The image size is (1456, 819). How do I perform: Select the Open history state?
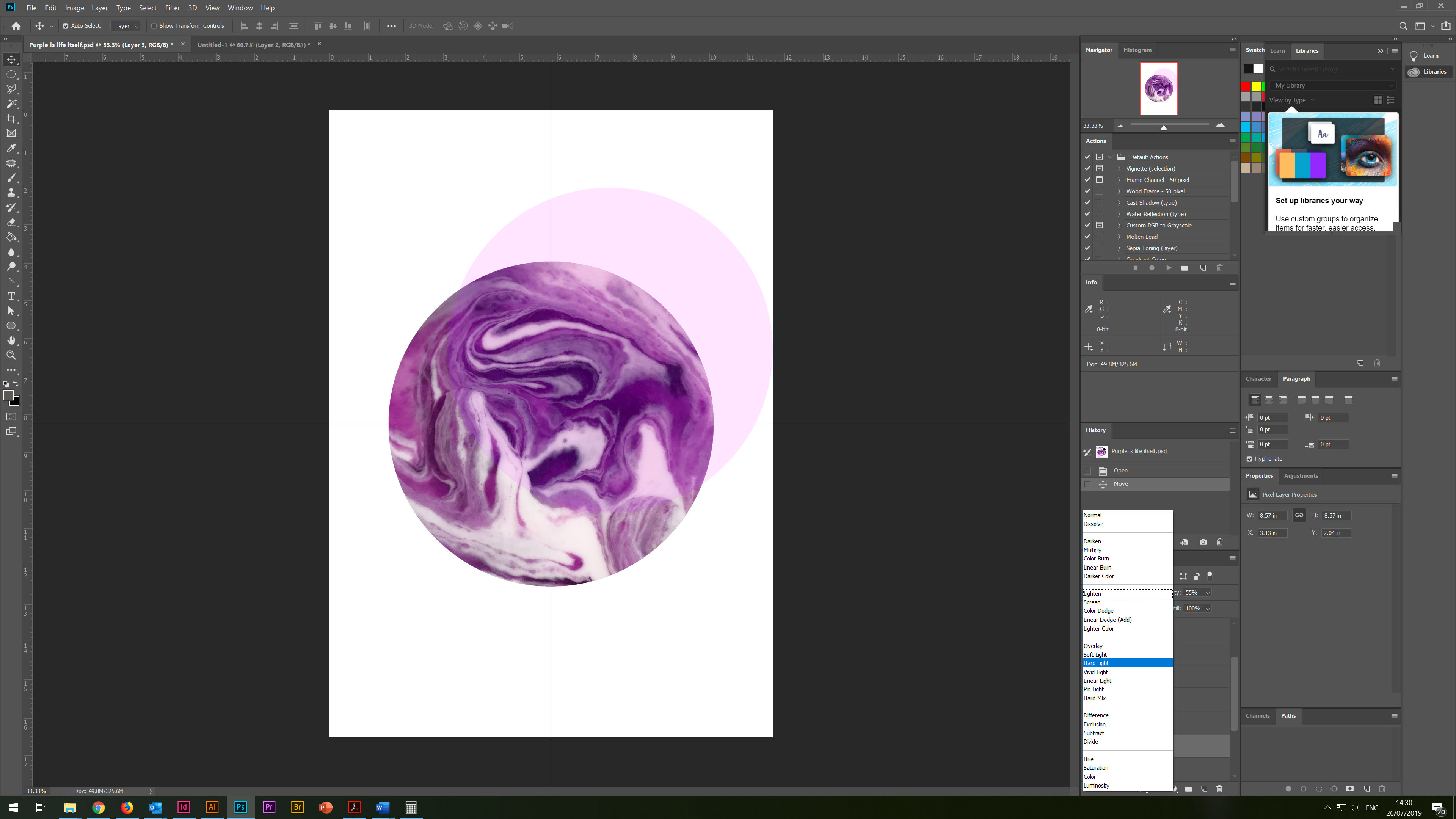1120,470
